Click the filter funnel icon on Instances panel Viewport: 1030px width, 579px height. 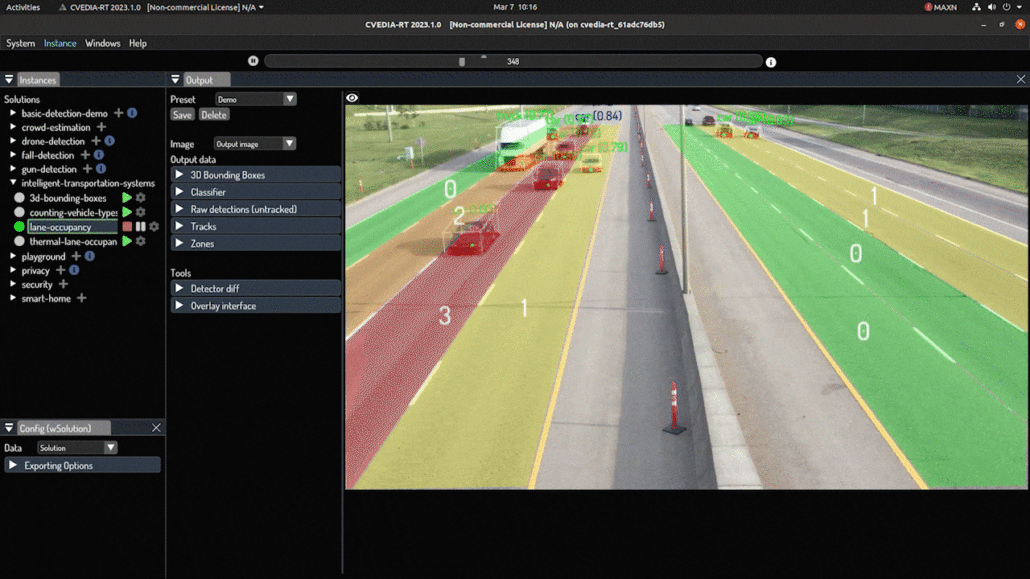pyautogui.click(x=8, y=79)
